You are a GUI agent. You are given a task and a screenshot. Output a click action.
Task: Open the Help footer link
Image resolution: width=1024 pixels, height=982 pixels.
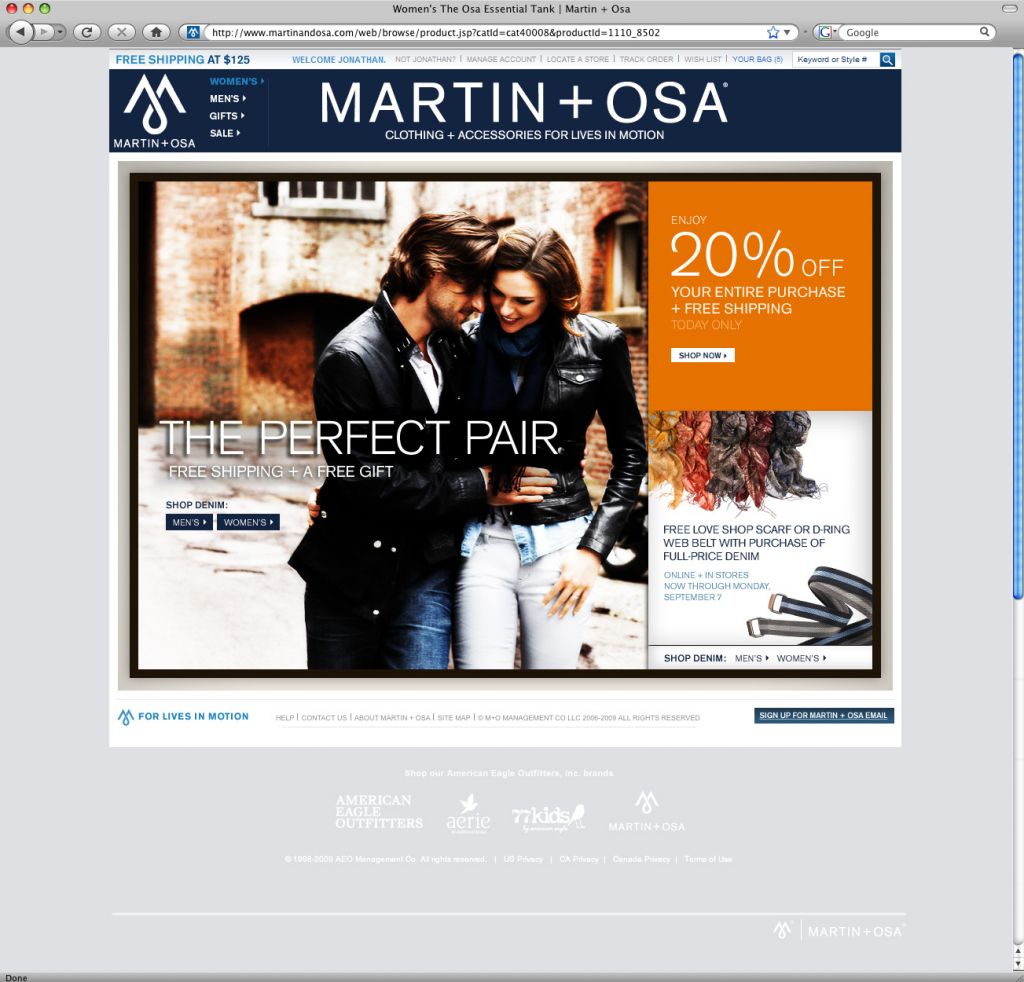click(x=285, y=718)
